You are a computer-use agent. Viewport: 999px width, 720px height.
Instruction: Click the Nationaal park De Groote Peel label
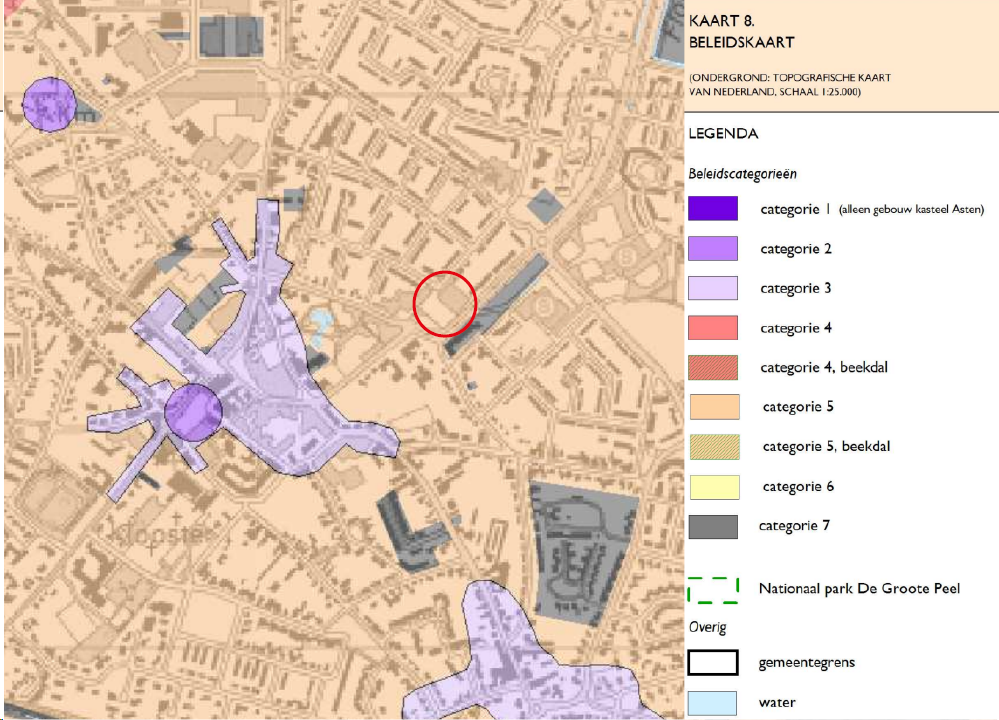[x=861, y=589]
